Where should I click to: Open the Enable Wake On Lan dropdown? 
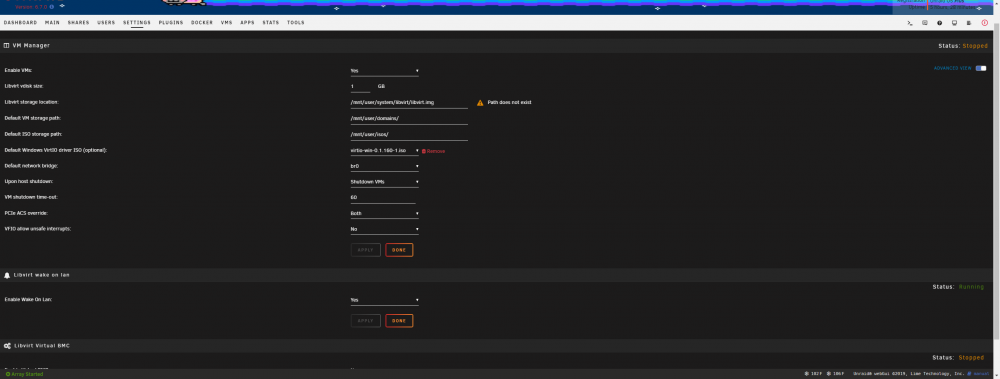[385, 300]
